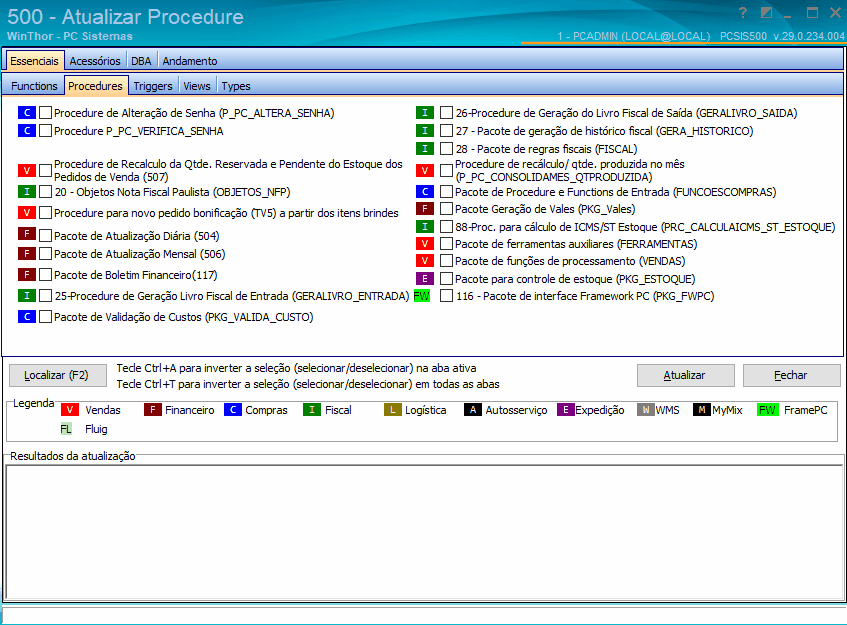Screen dimensions: 847x625
Task: Click the Vendas red V legend icon
Action: click(70, 410)
